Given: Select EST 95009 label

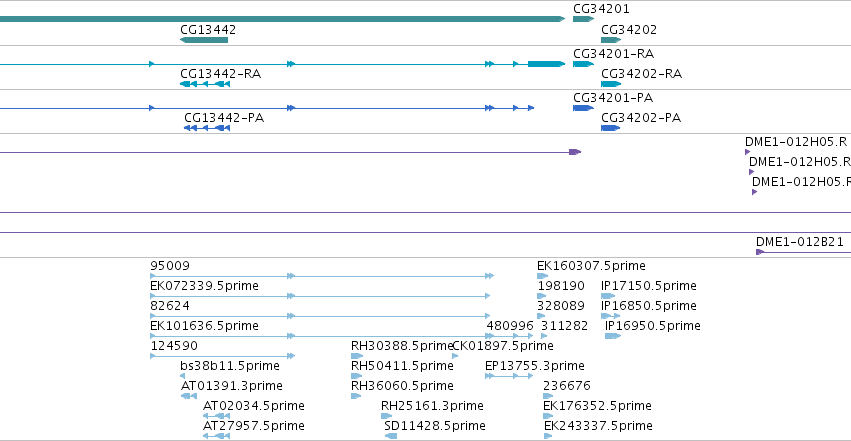Looking at the screenshot, I should tap(170, 266).
